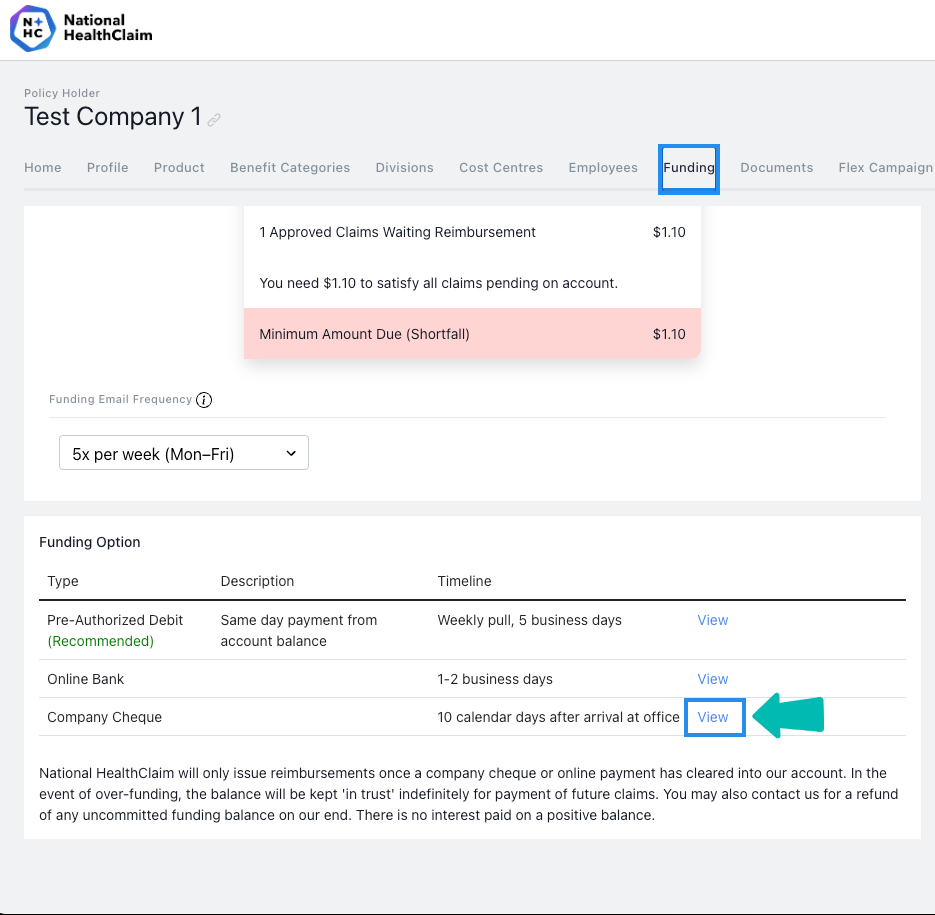View Pre-Authorized Debit funding details

[713, 620]
